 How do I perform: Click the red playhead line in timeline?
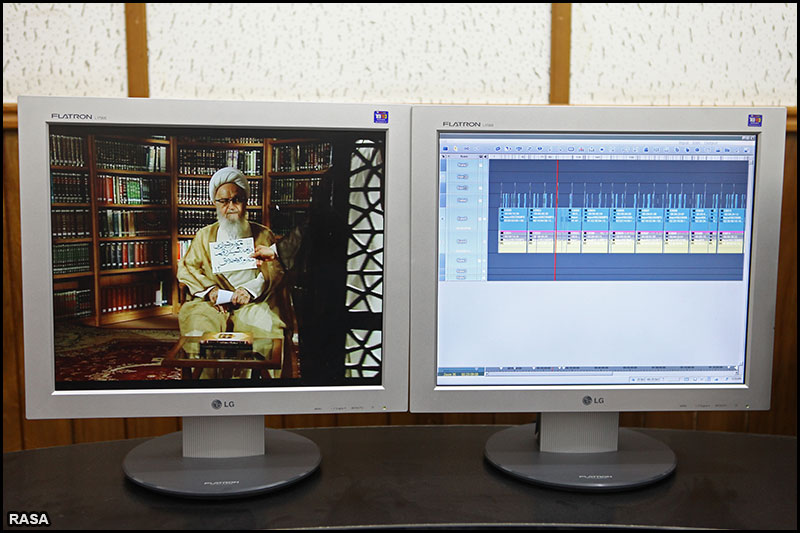tap(556, 219)
